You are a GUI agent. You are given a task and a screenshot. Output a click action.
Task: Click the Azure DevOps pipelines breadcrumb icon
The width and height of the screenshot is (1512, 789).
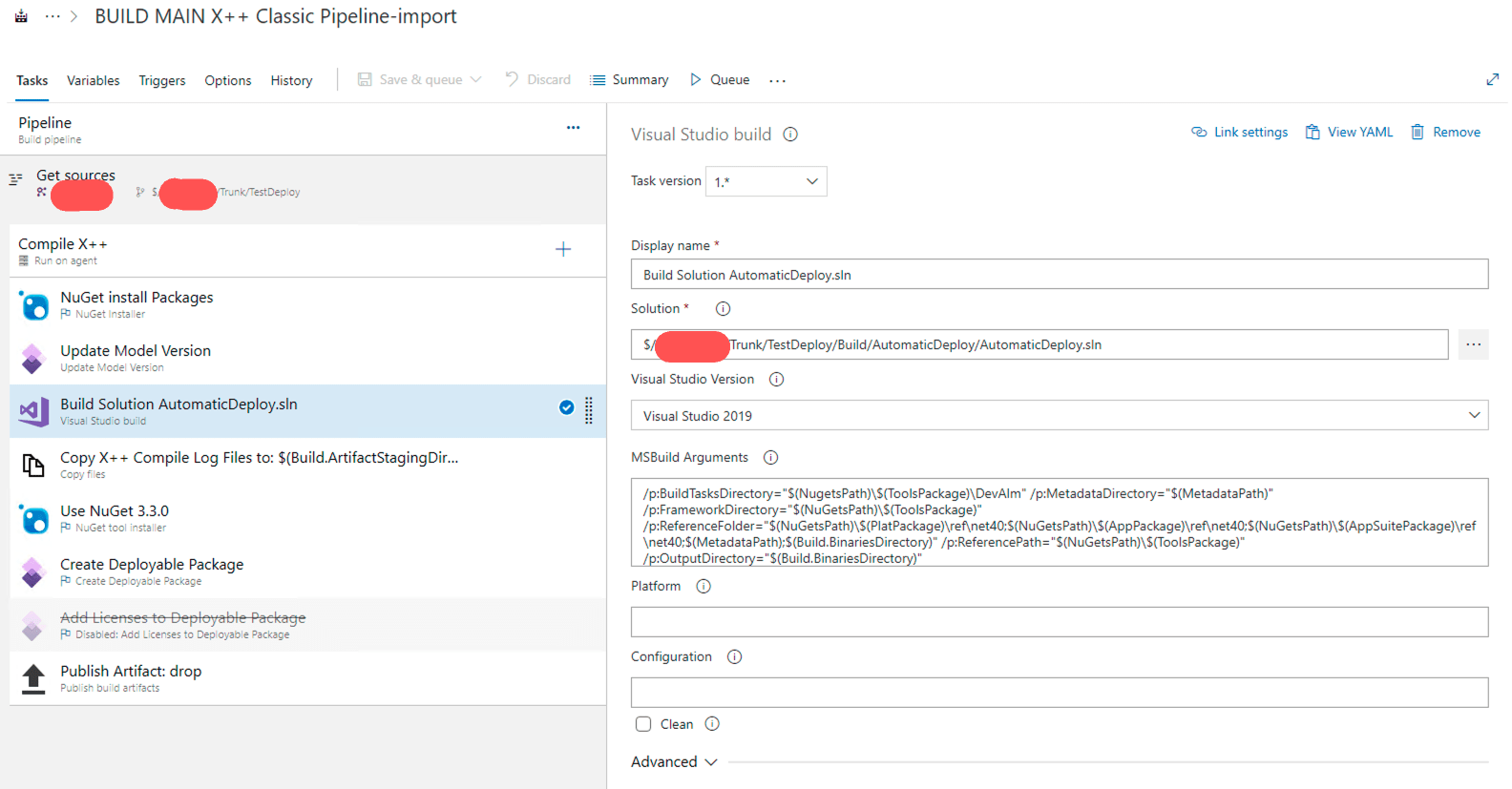[x=21, y=16]
